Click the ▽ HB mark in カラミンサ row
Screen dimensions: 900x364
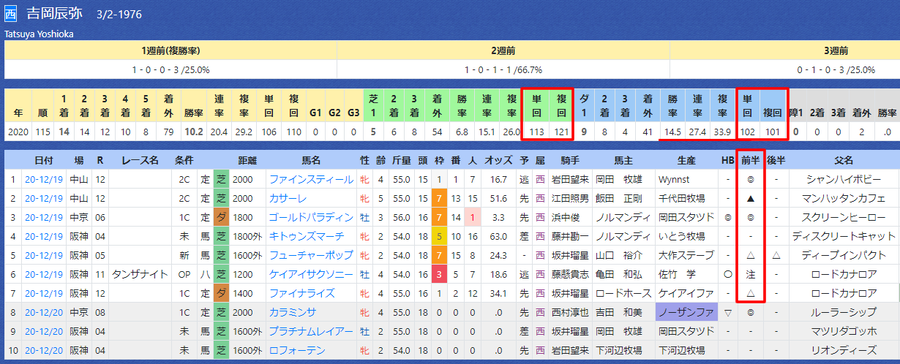[727, 312]
